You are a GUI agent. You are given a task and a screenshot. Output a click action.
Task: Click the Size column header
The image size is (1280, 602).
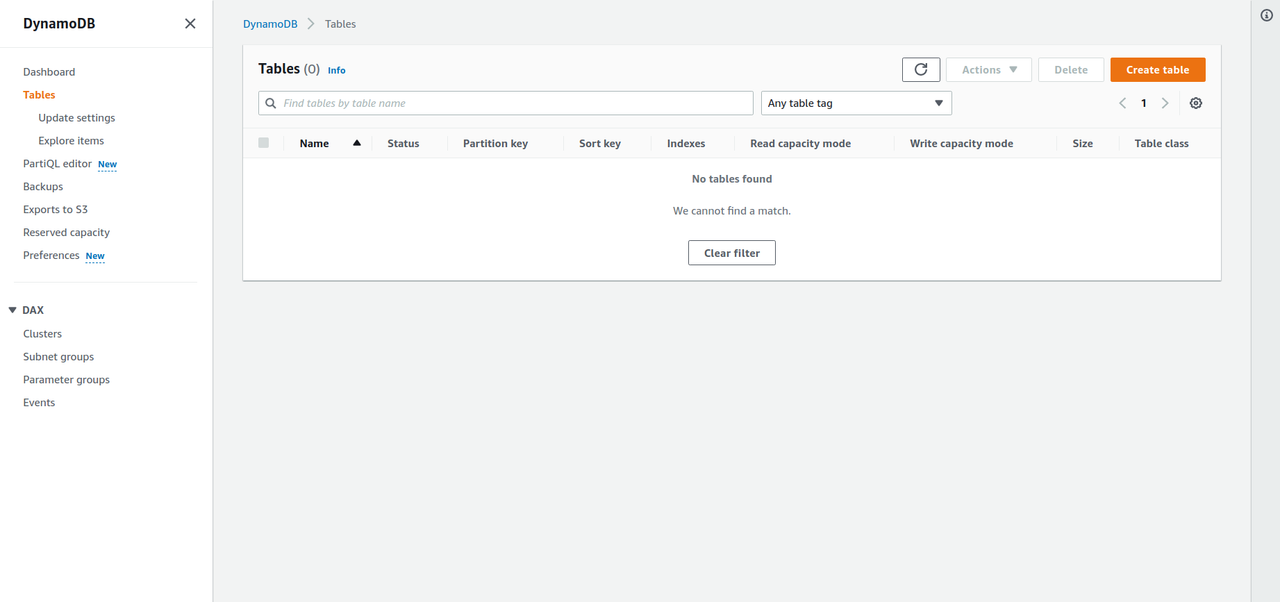pyautogui.click(x=1082, y=144)
